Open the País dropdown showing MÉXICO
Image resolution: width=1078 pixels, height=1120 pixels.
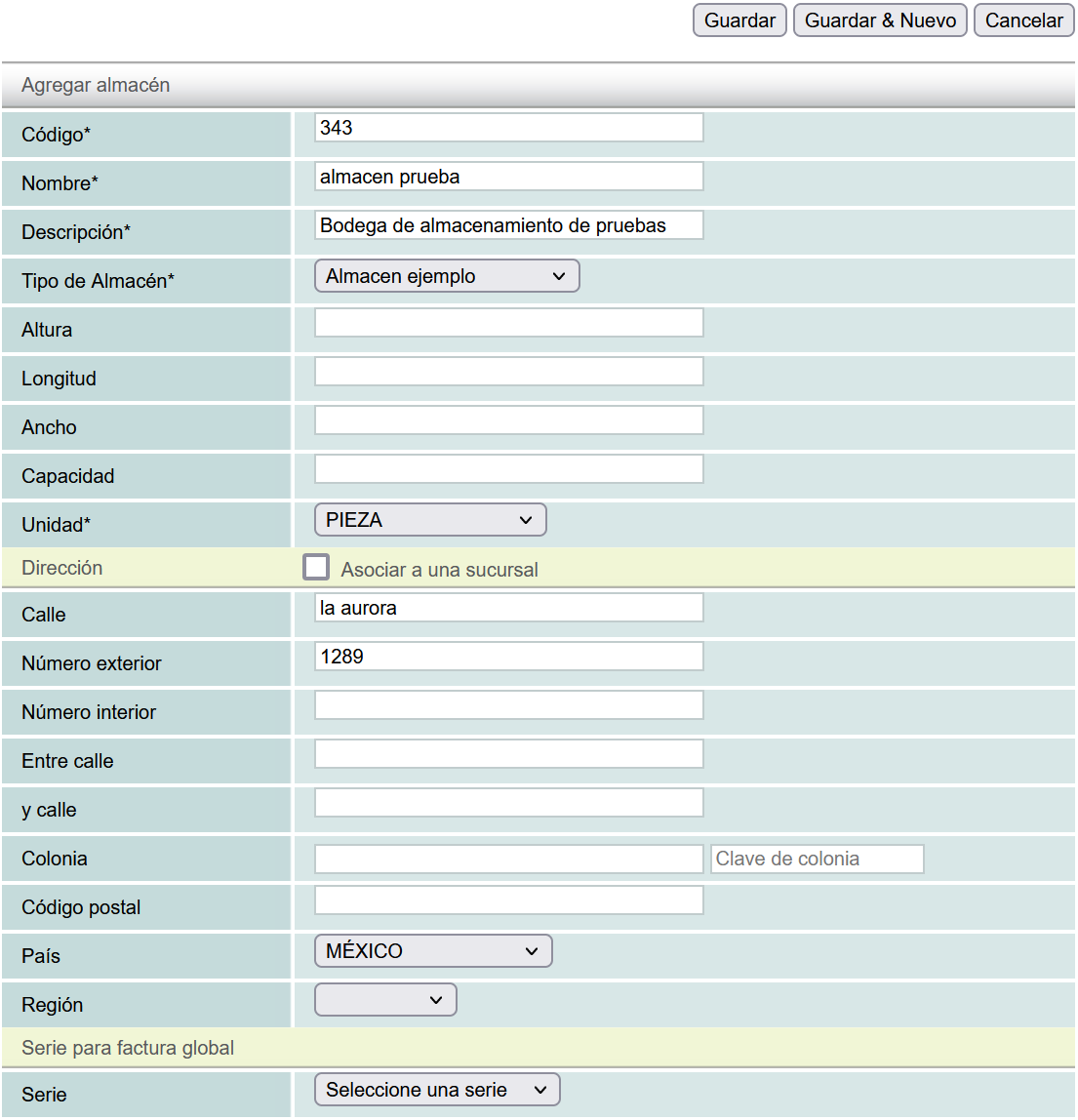click(433, 951)
